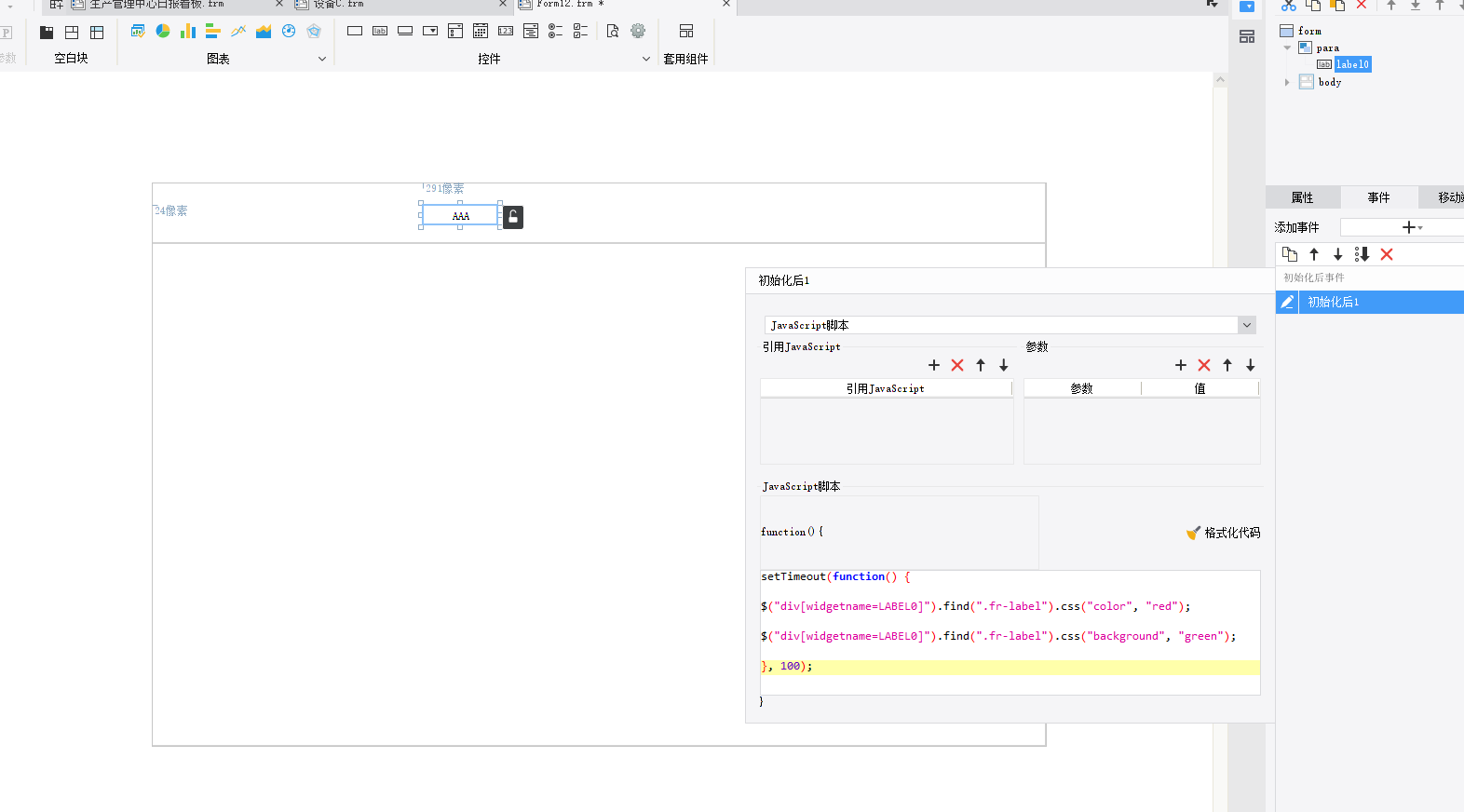This screenshot has height=812, width=1464.
Task: Edit the 初始化后1 event with the pencil icon
Action: click(x=1287, y=302)
